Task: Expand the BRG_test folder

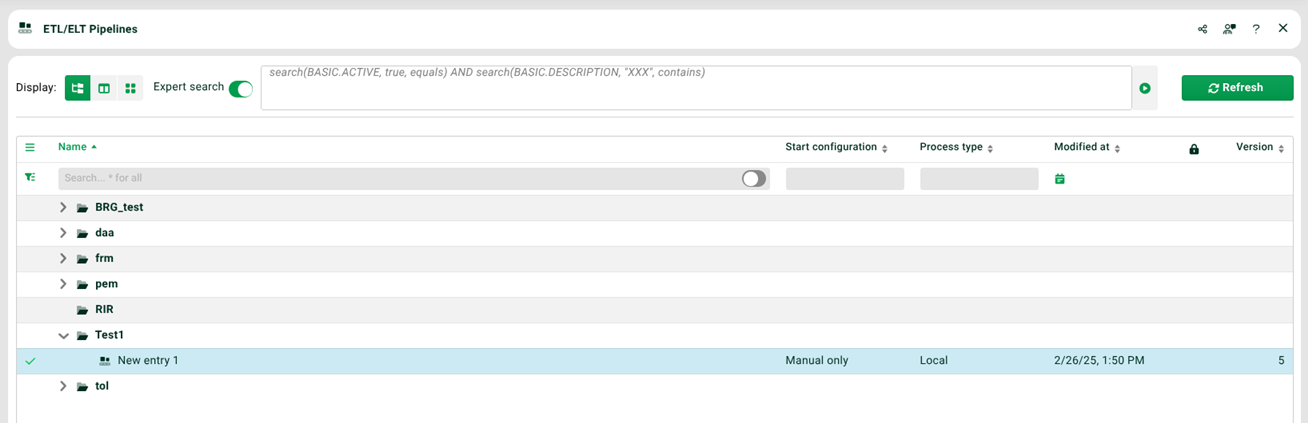Action: coord(63,208)
